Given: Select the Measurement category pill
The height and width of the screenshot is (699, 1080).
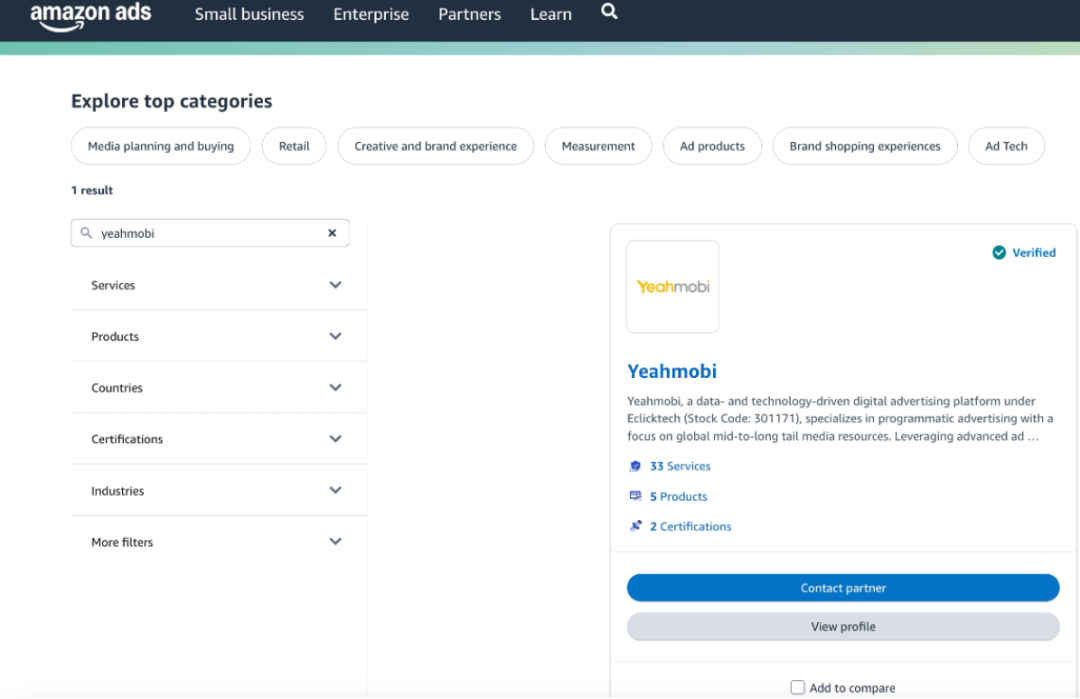Looking at the screenshot, I should (598, 146).
